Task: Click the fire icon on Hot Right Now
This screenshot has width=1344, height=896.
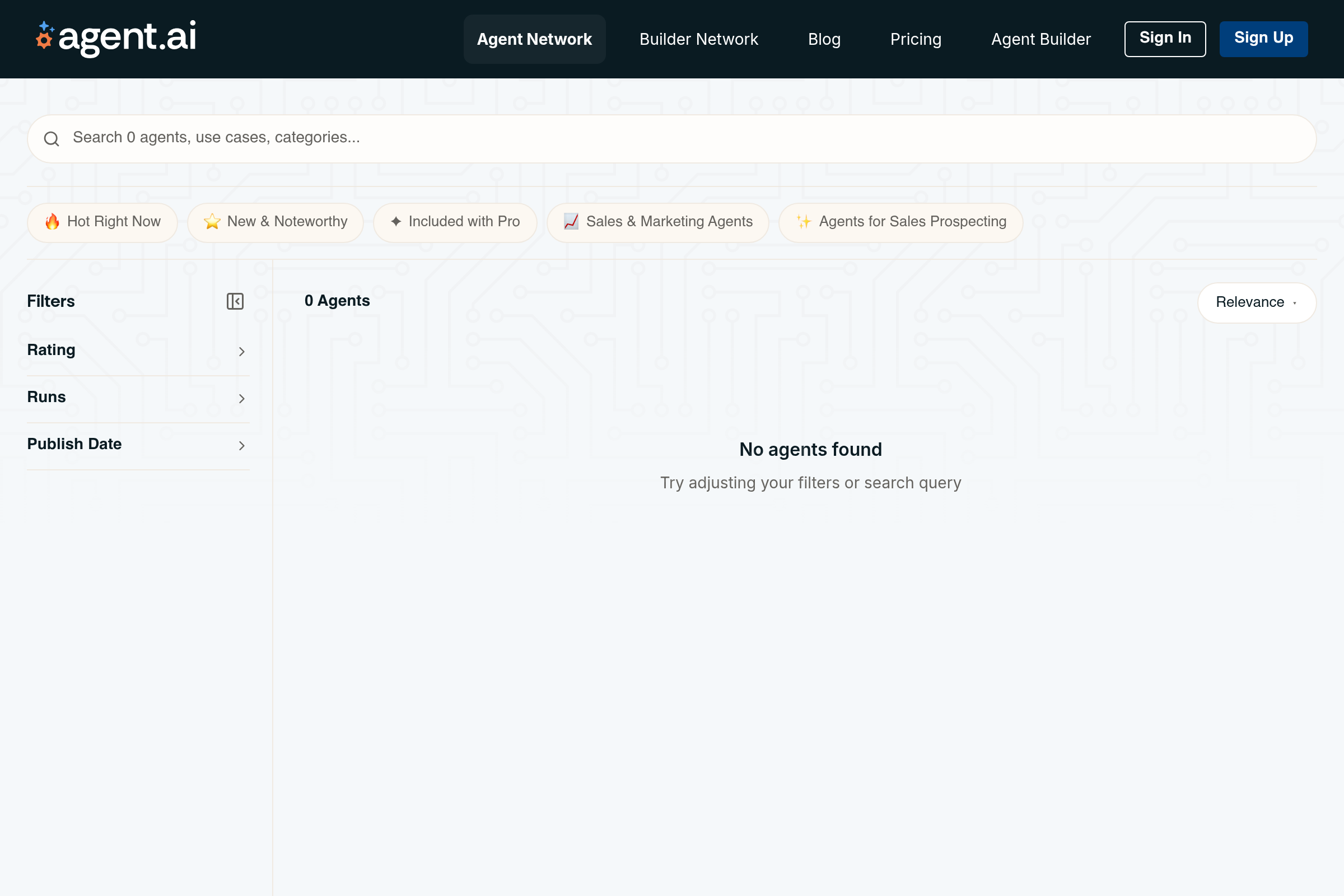Action: point(52,222)
